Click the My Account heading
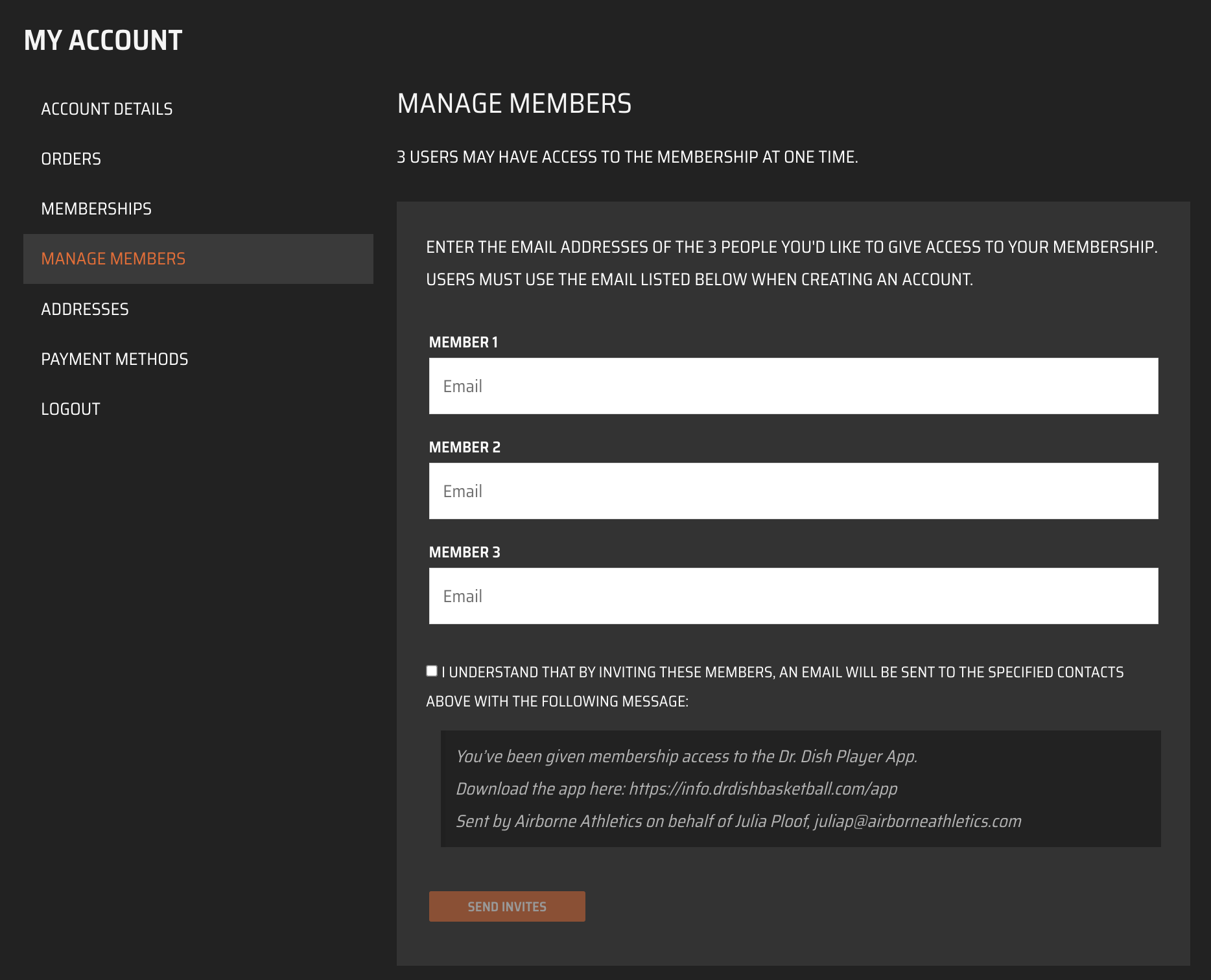 pos(103,40)
